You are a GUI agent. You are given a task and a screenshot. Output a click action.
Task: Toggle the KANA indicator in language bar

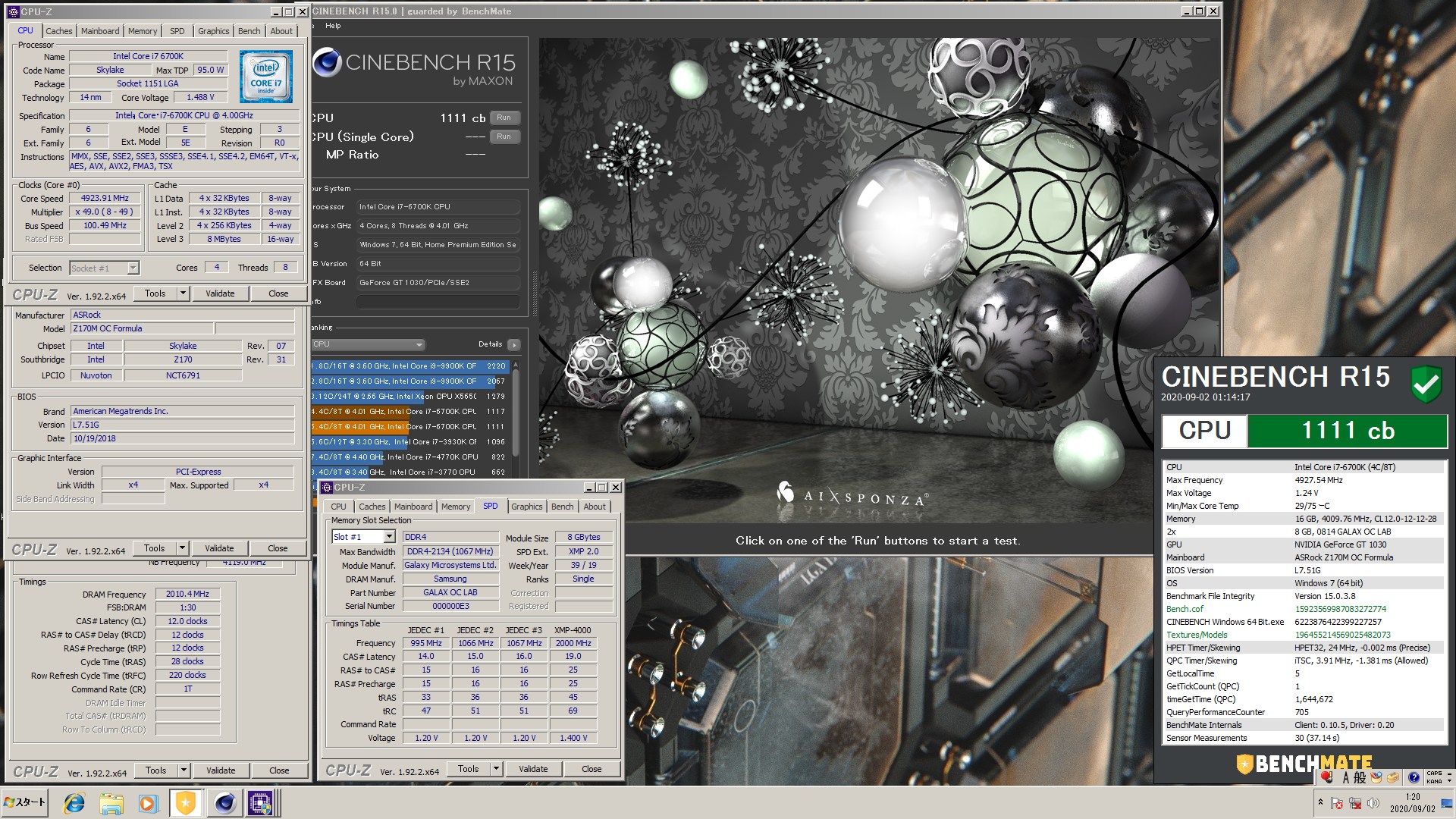(1435, 781)
